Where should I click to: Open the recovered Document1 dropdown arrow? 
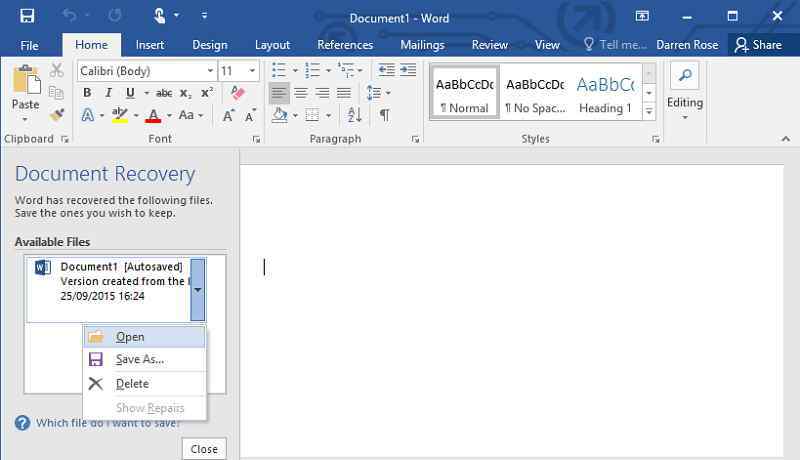tap(197, 290)
